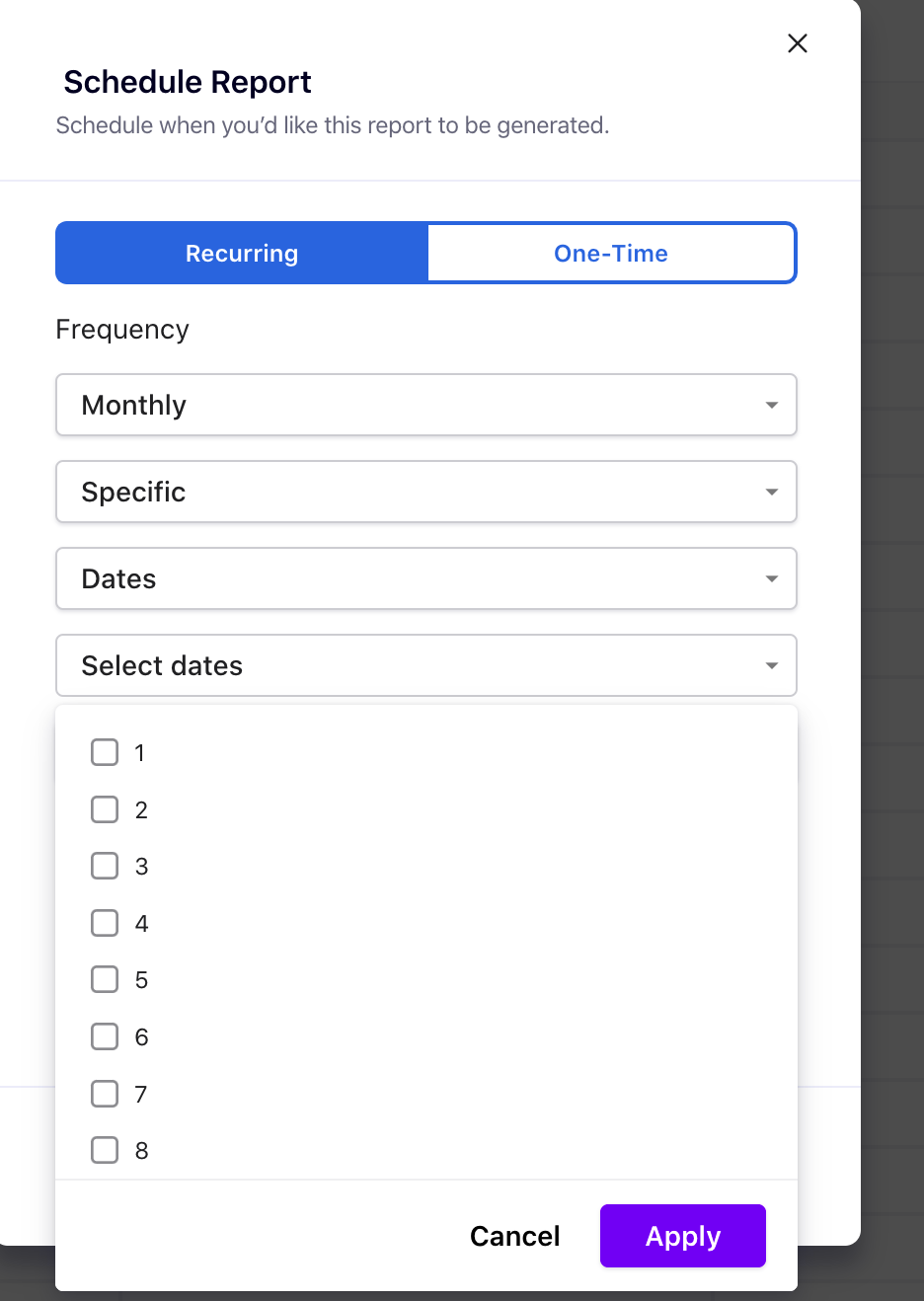Switch to the One-Time tab
Image resolution: width=924 pixels, height=1301 pixels.
611,254
